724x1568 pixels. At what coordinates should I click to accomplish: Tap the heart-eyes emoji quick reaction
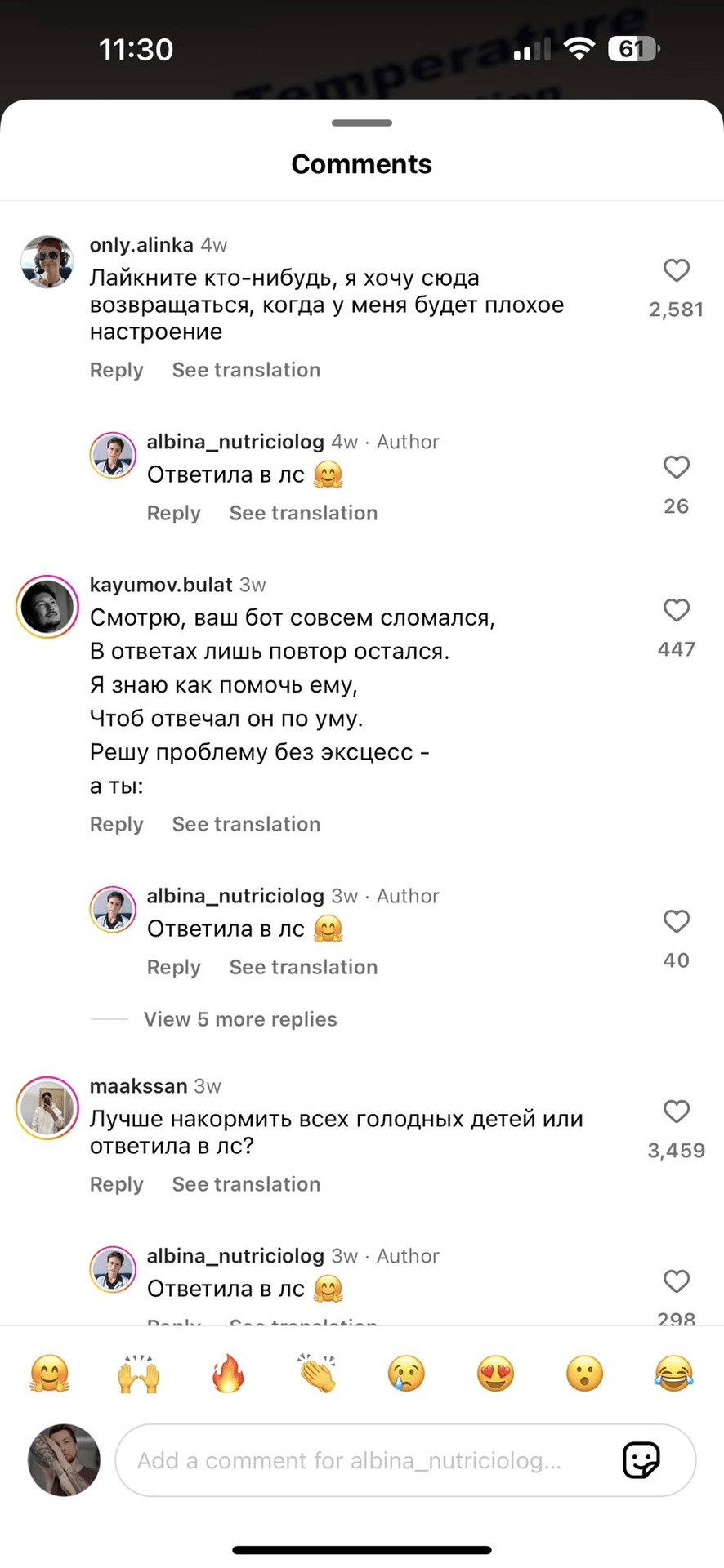pyautogui.click(x=495, y=1374)
